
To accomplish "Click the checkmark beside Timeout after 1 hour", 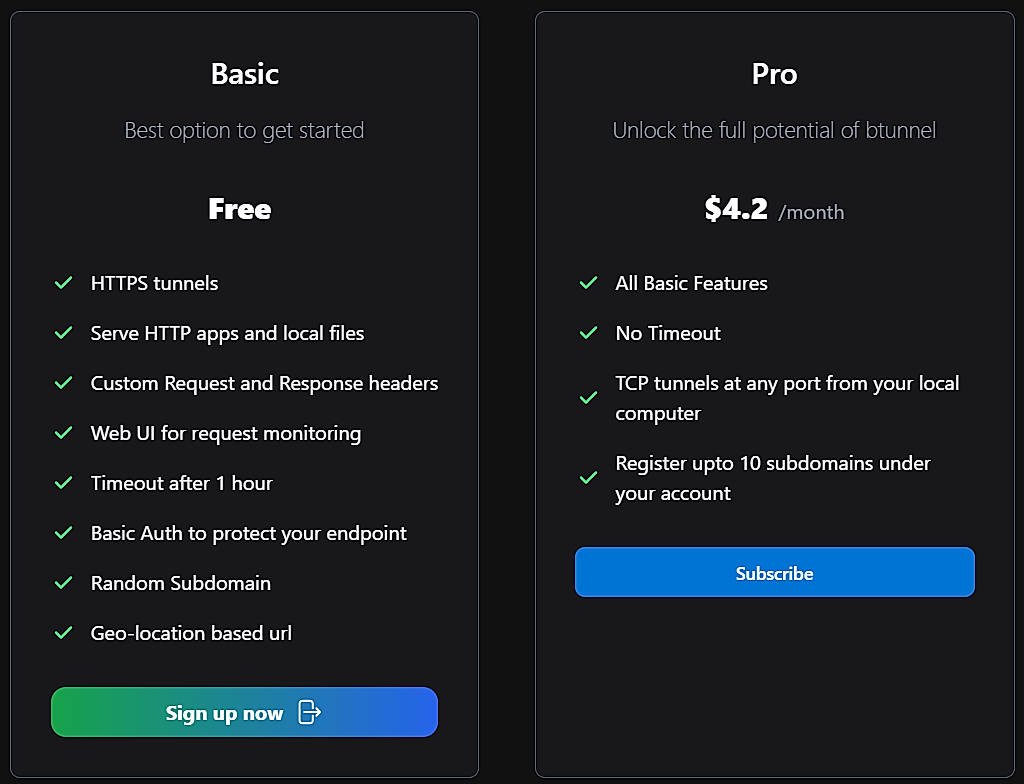I will click(62, 483).
